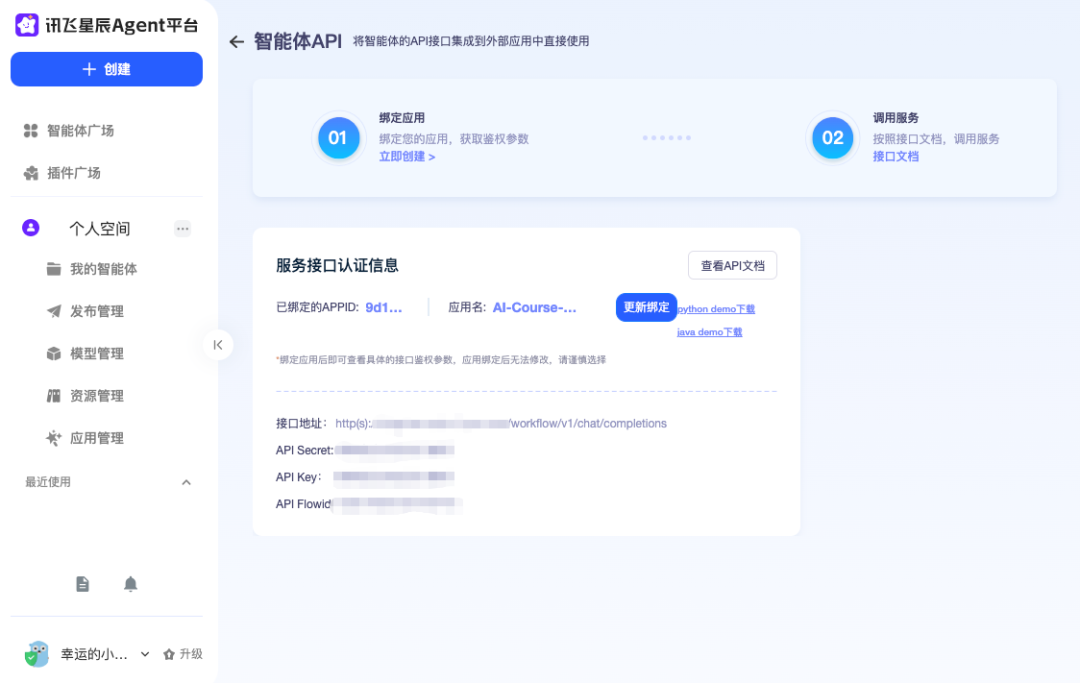1080x683 pixels.
Task: Open the 个人空间 more options menu
Action: 183,229
